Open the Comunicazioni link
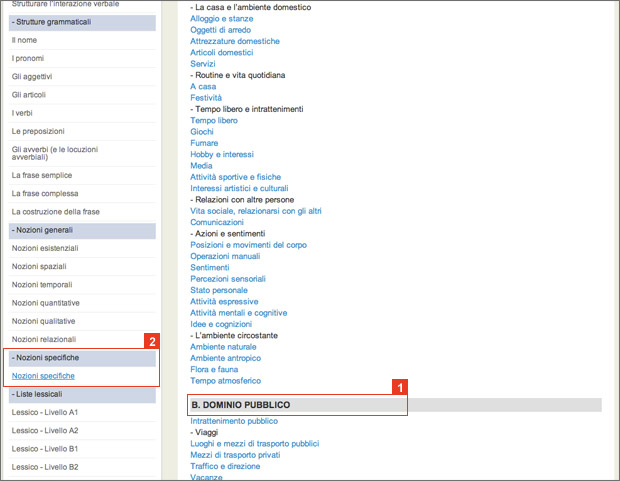620x481 pixels. click(x=217, y=222)
